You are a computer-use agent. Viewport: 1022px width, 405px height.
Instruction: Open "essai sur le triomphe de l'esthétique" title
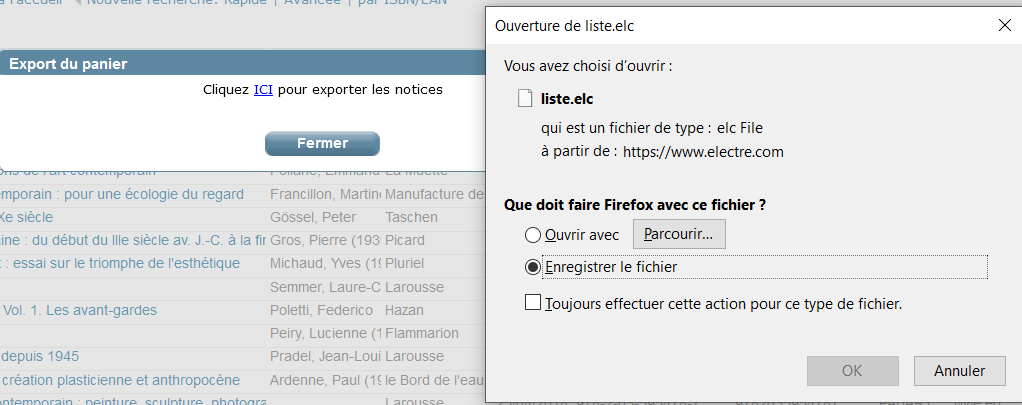pos(120,263)
